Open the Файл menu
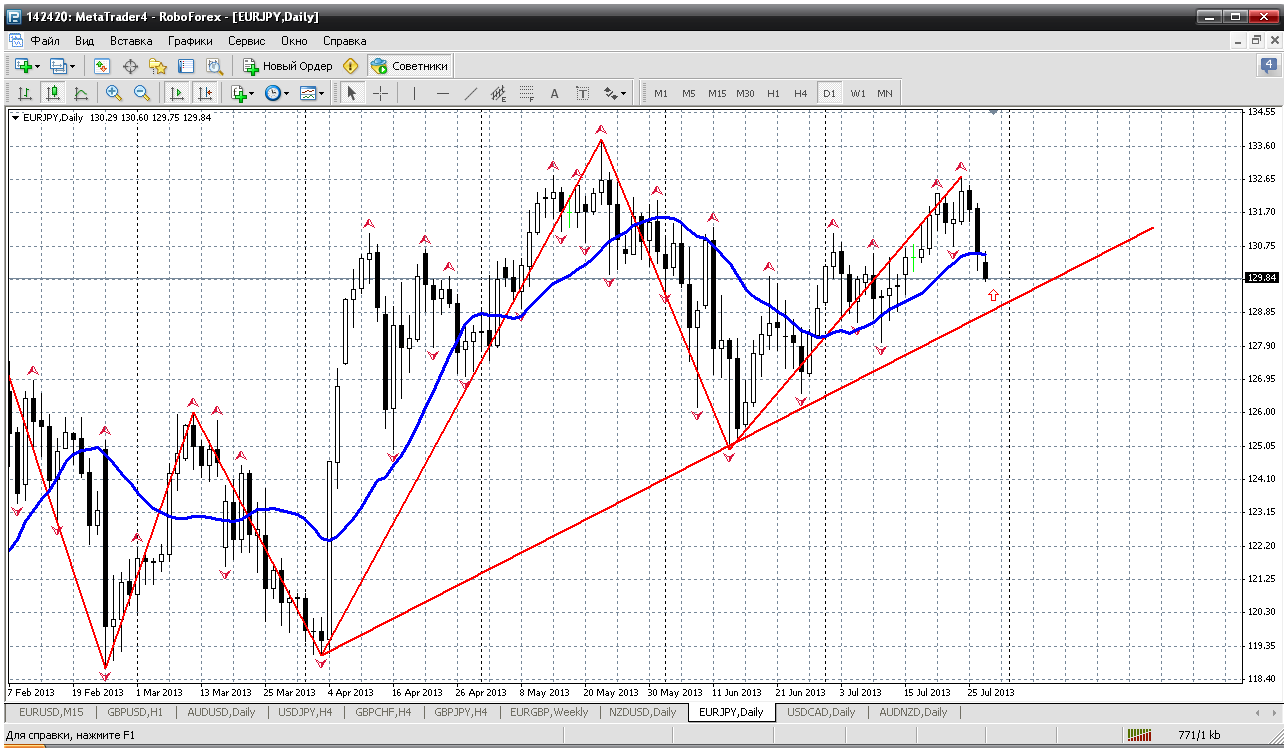The height and width of the screenshot is (748, 1288). coord(45,41)
